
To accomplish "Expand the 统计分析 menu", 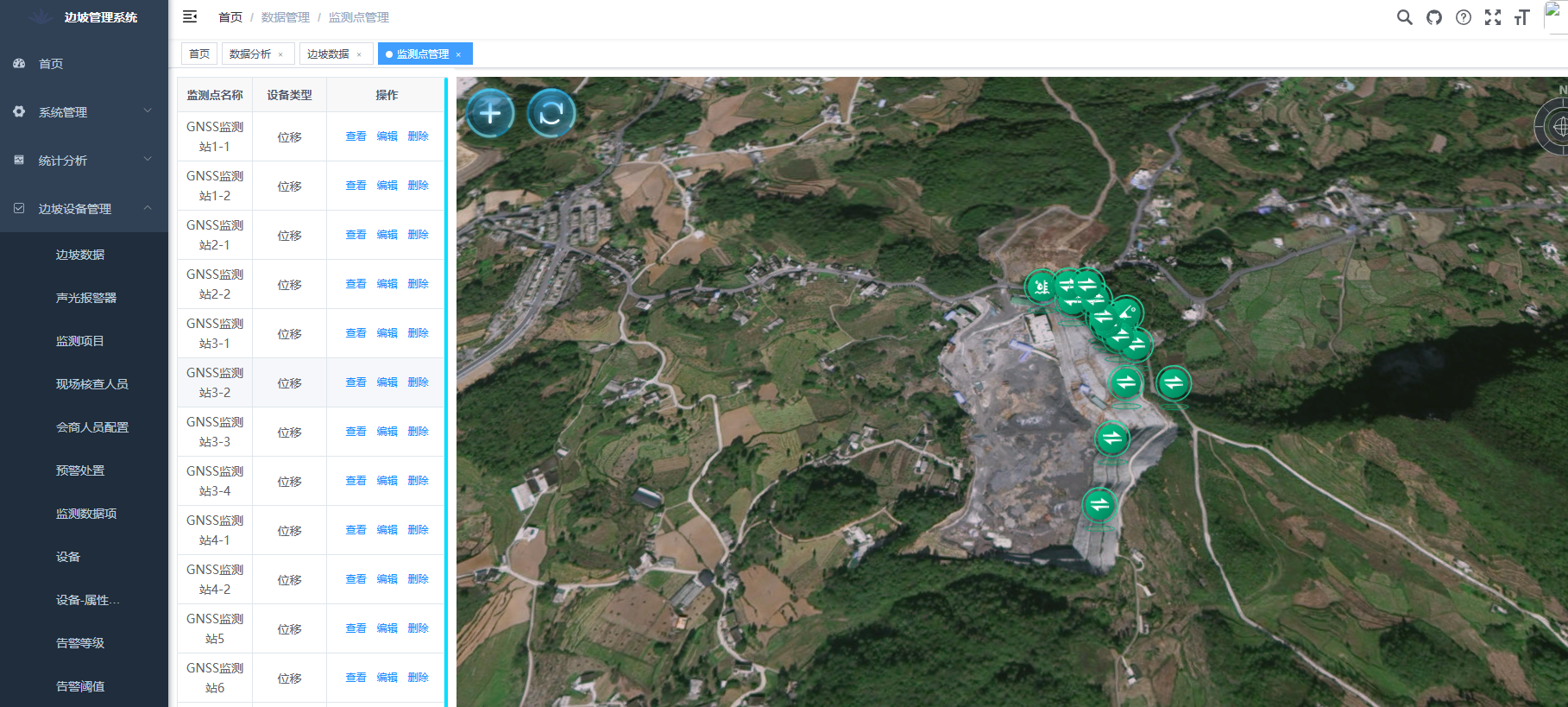I will 84,161.
